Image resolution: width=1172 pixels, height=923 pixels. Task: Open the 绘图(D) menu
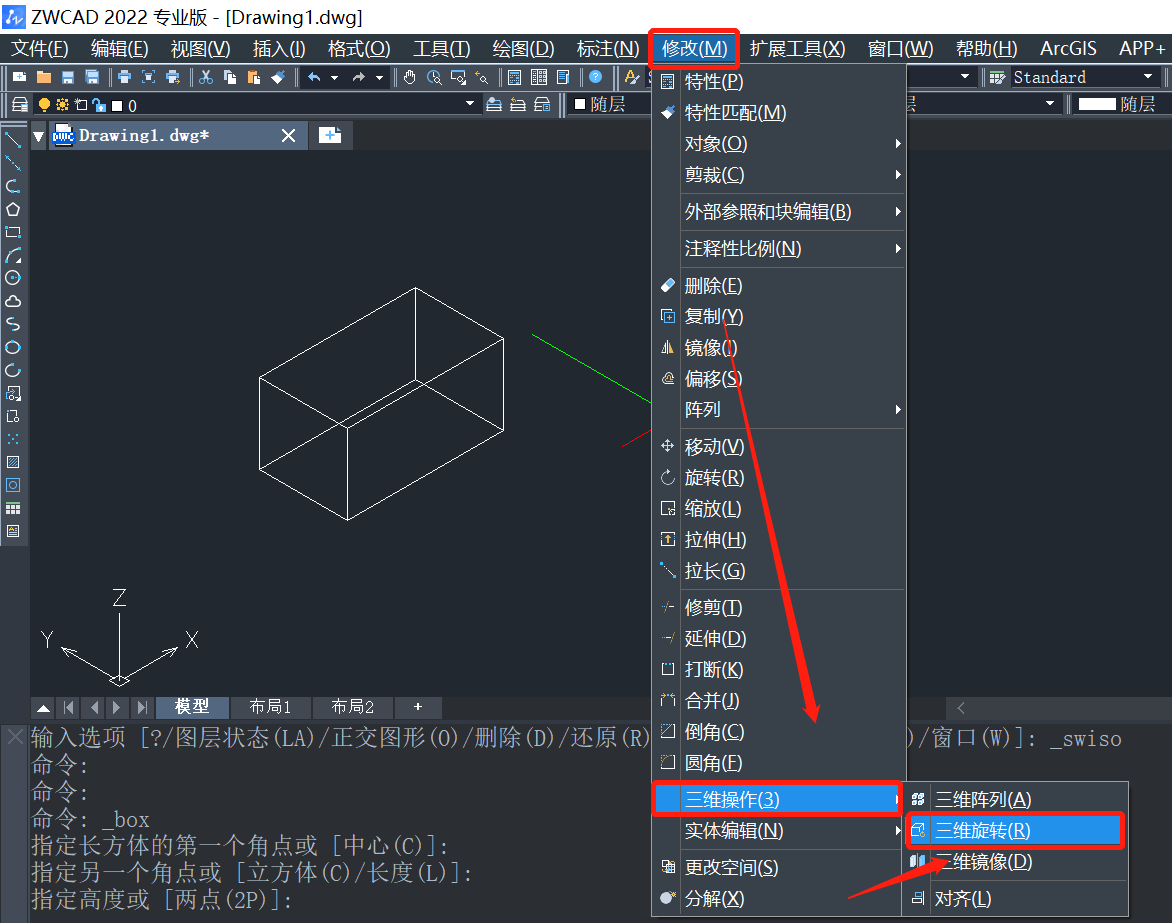[523, 49]
